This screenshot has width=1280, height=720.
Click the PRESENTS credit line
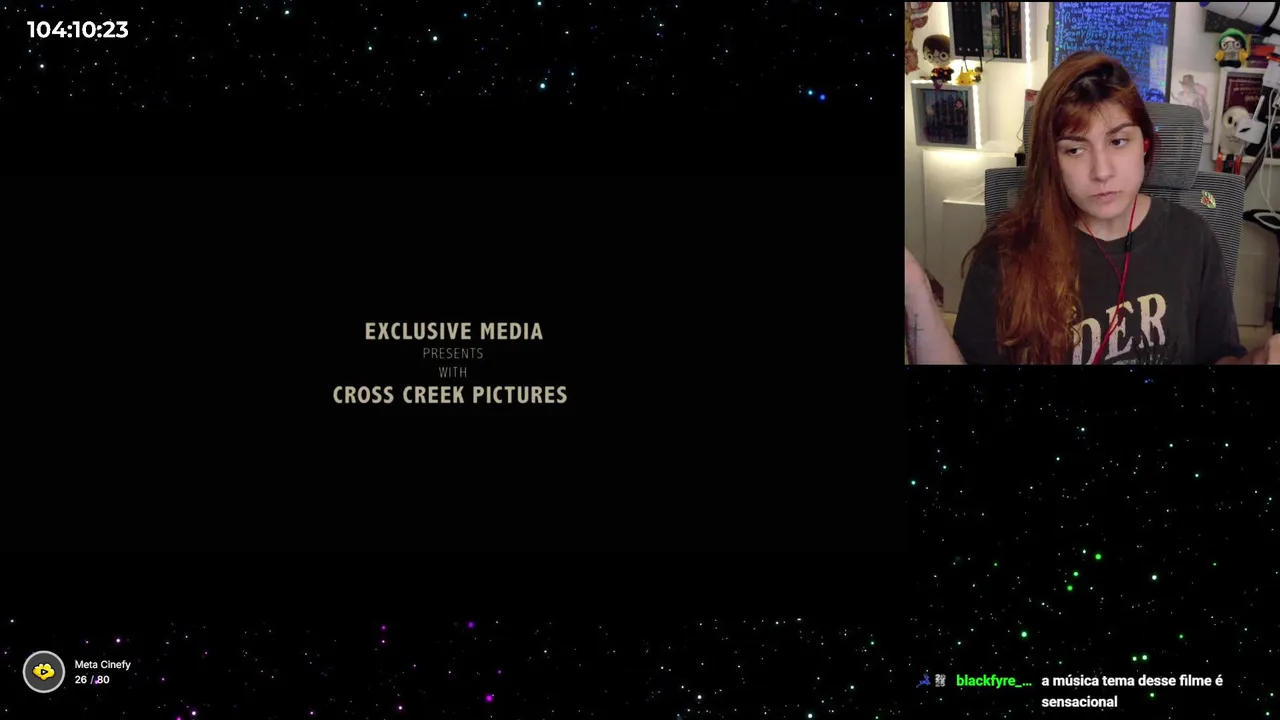(x=453, y=353)
